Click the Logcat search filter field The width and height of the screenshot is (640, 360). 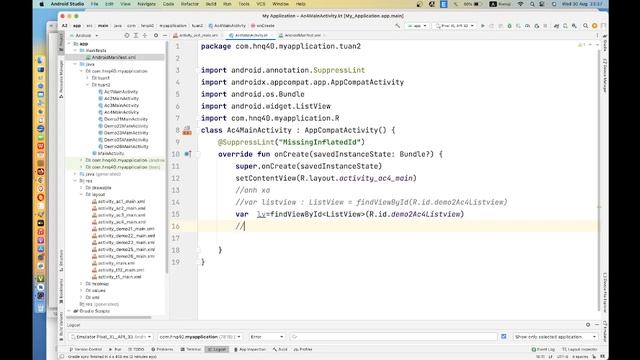click(x=393, y=337)
